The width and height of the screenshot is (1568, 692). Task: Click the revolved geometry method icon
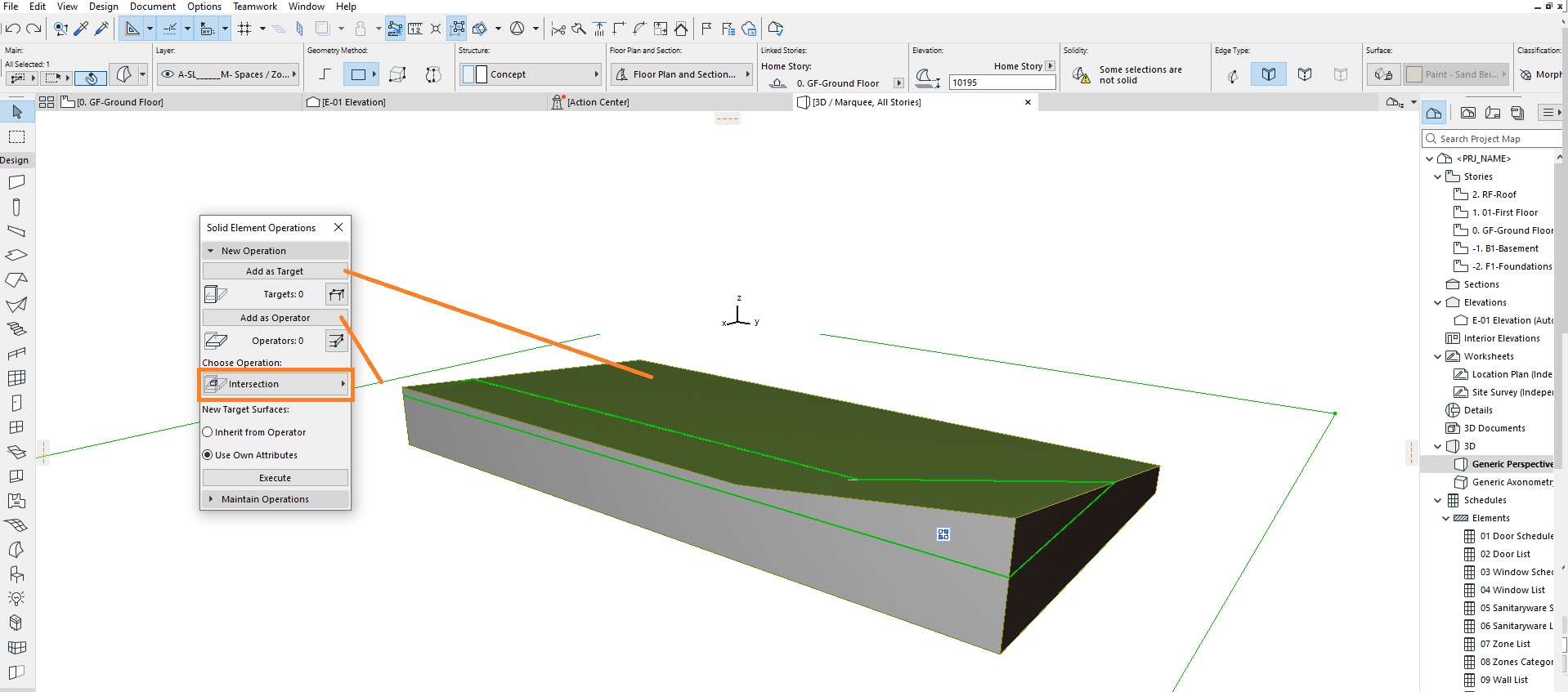[433, 74]
